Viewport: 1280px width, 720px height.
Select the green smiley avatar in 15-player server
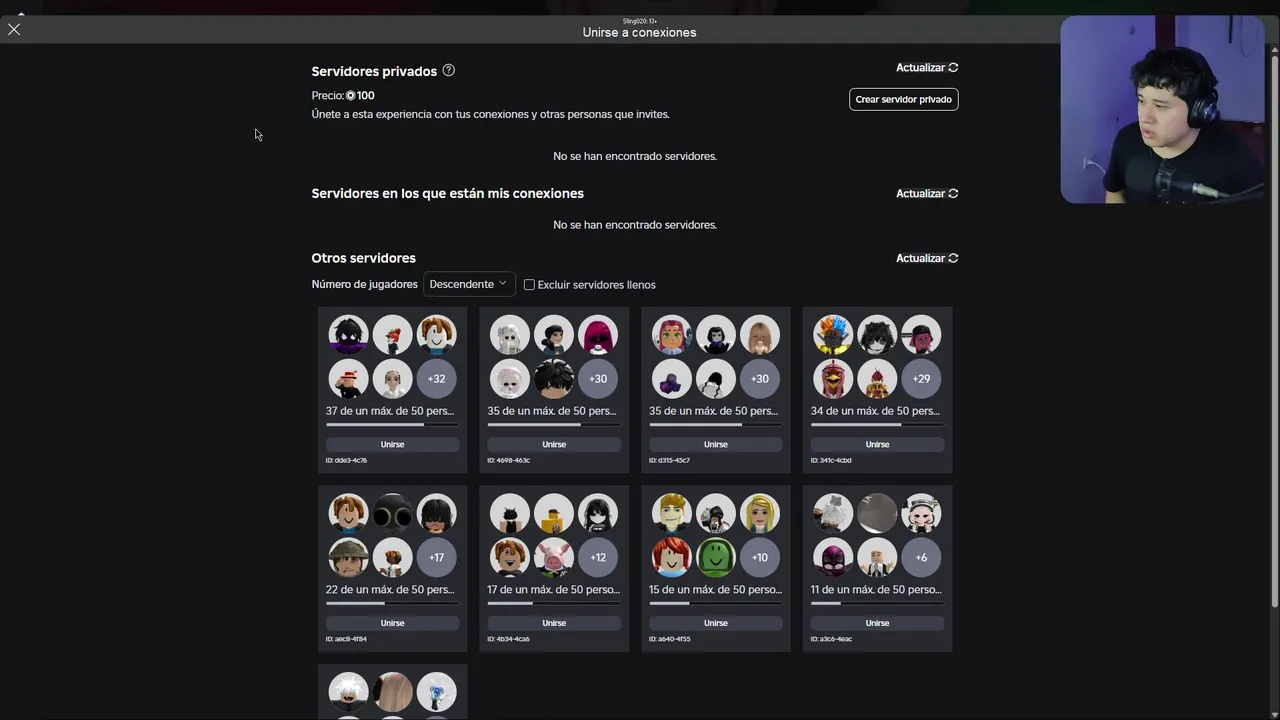pos(716,558)
